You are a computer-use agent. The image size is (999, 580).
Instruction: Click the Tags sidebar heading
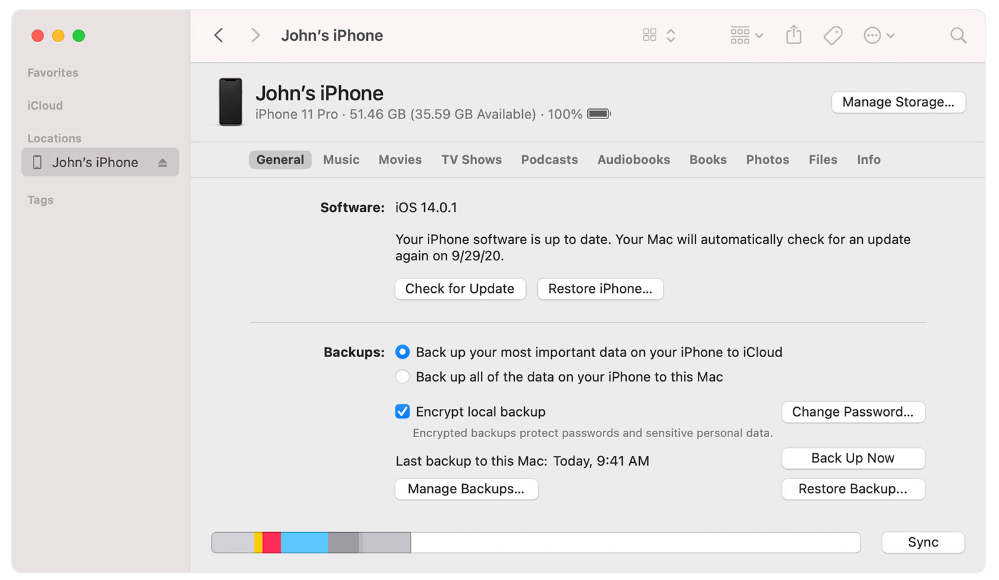tap(40, 200)
